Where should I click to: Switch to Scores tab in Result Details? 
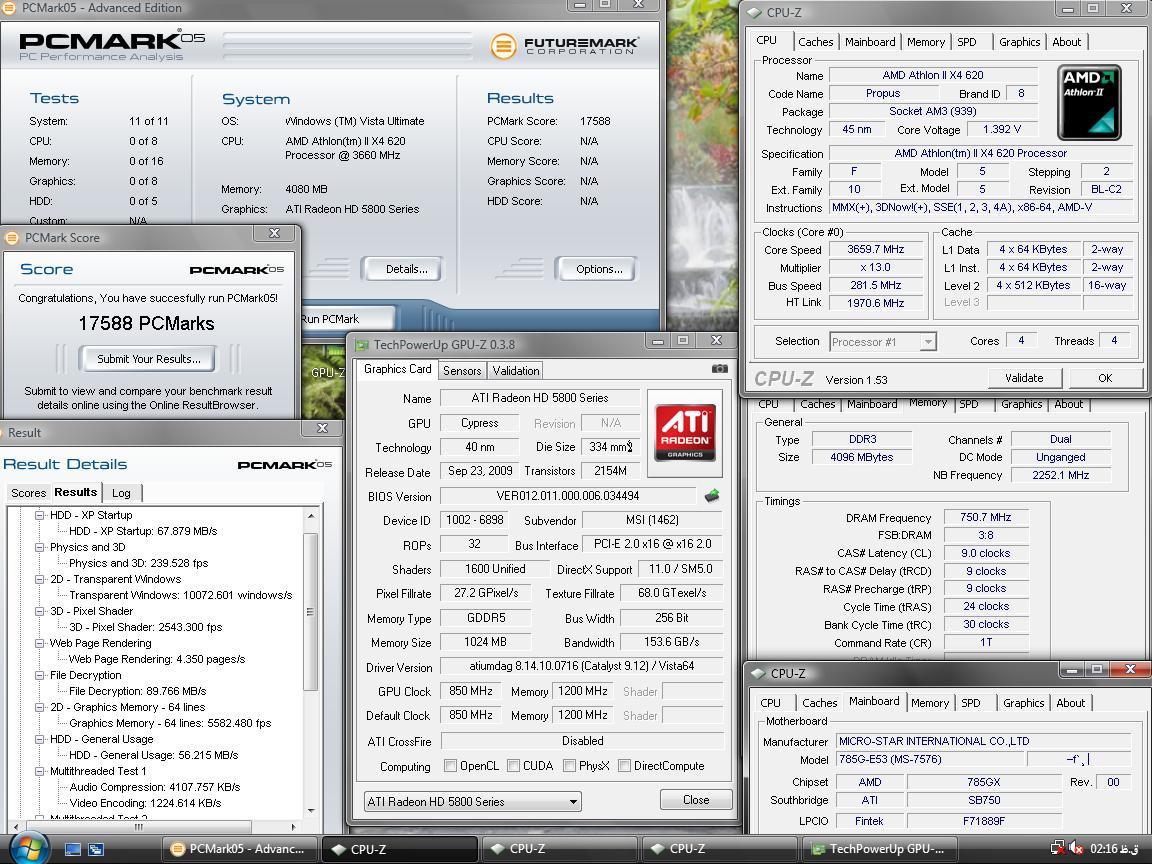click(29, 493)
